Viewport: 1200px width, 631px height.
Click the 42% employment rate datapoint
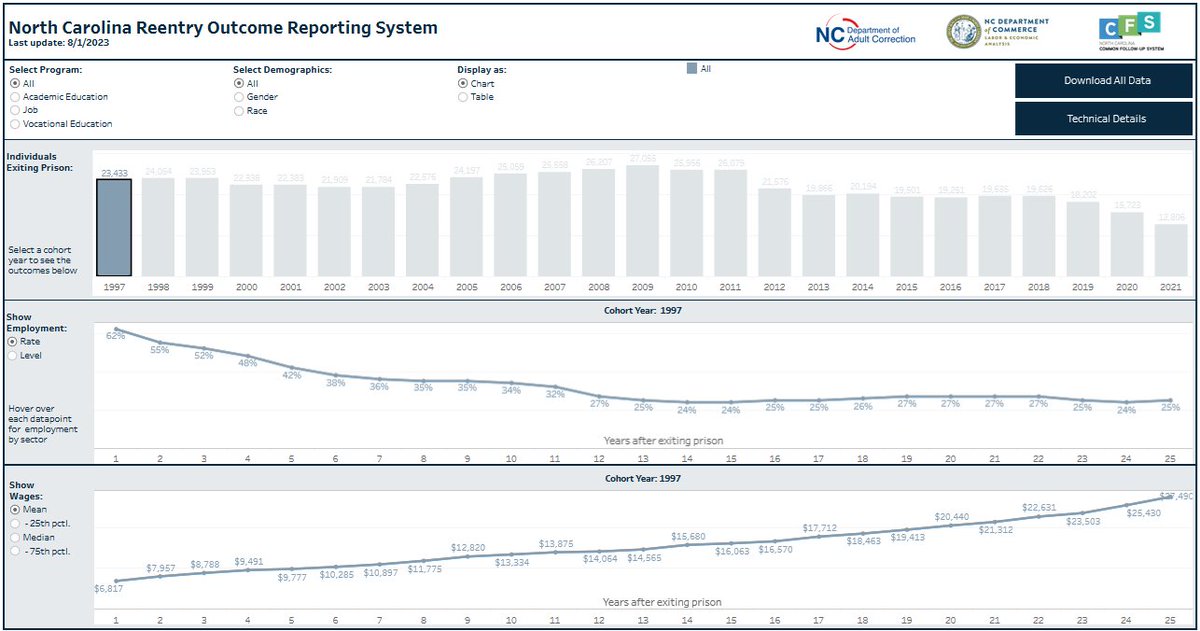click(x=292, y=367)
